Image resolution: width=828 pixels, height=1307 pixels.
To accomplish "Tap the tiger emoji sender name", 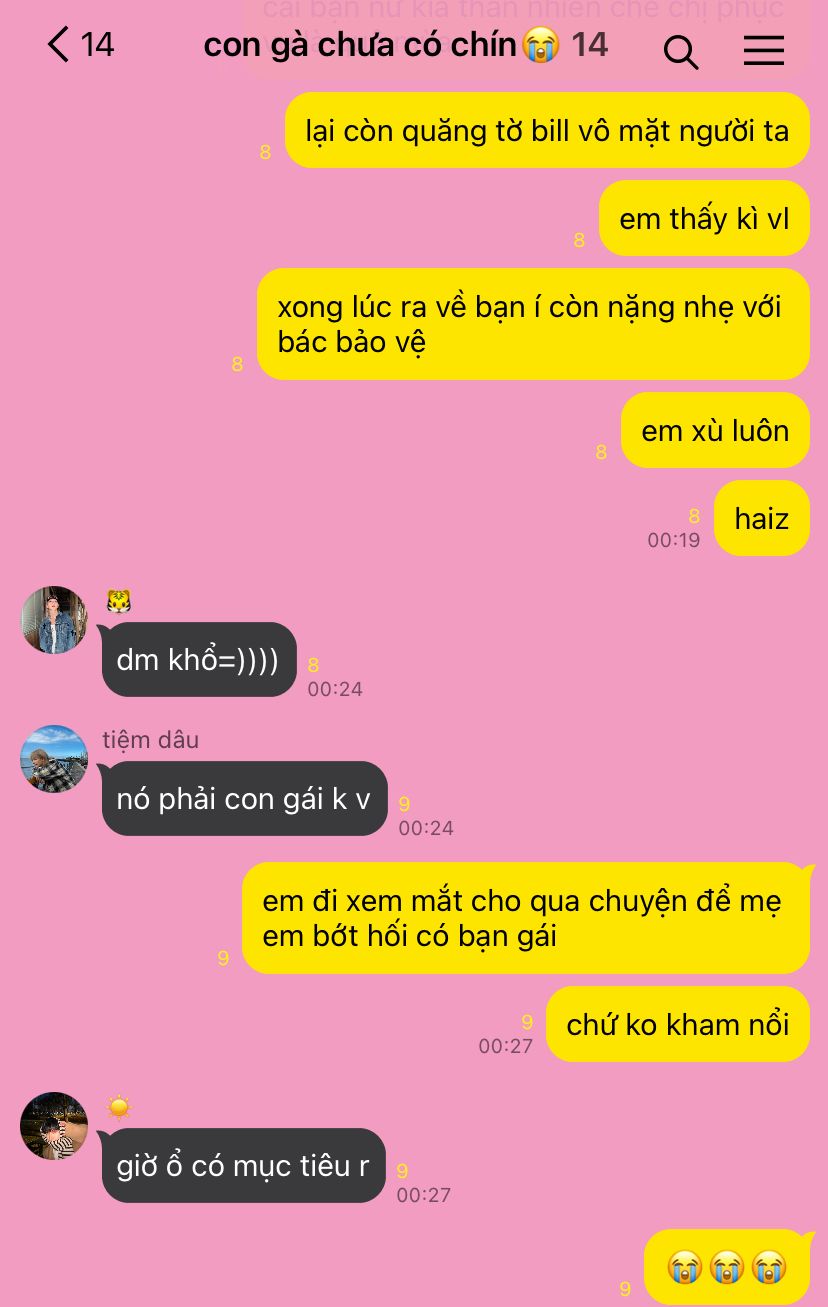I will point(119,601).
